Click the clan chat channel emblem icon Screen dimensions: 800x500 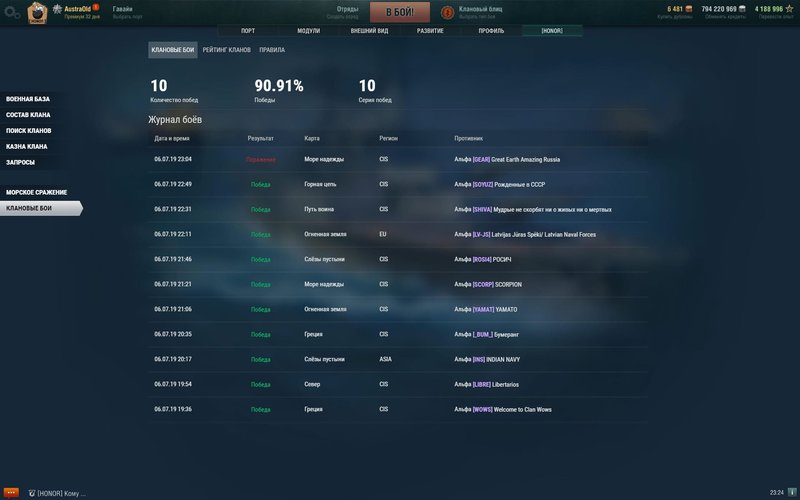(32, 493)
